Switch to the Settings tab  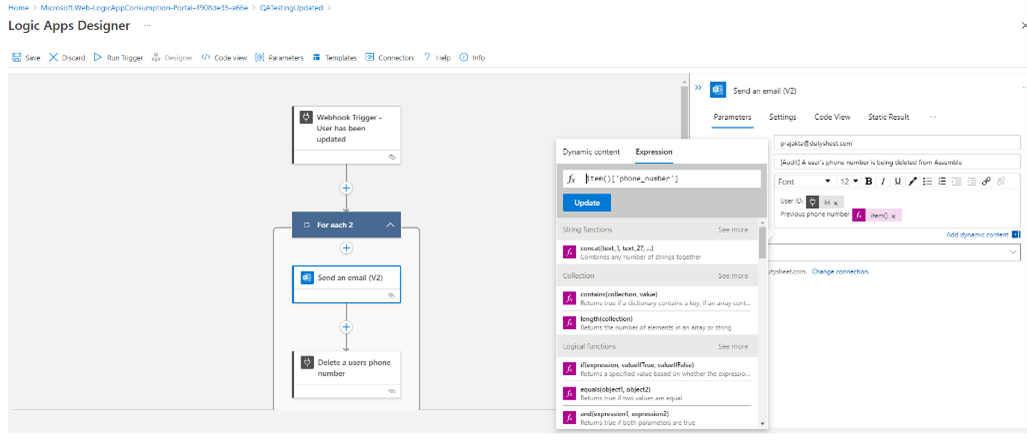click(x=782, y=117)
